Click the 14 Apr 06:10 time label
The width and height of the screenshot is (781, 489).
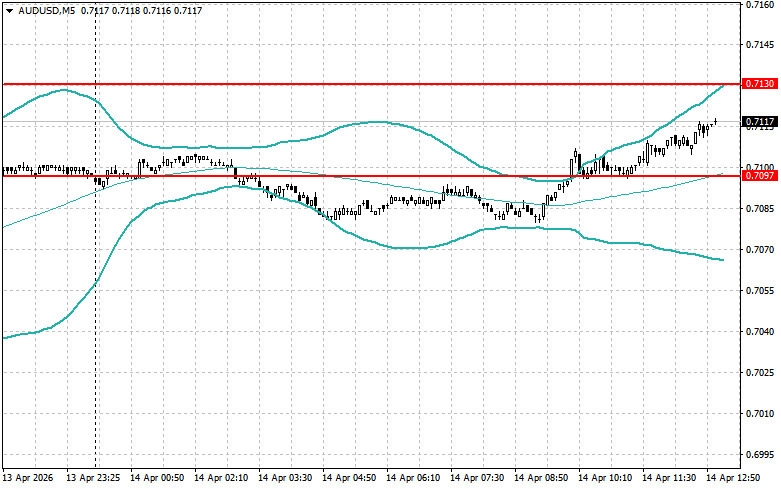click(x=413, y=478)
